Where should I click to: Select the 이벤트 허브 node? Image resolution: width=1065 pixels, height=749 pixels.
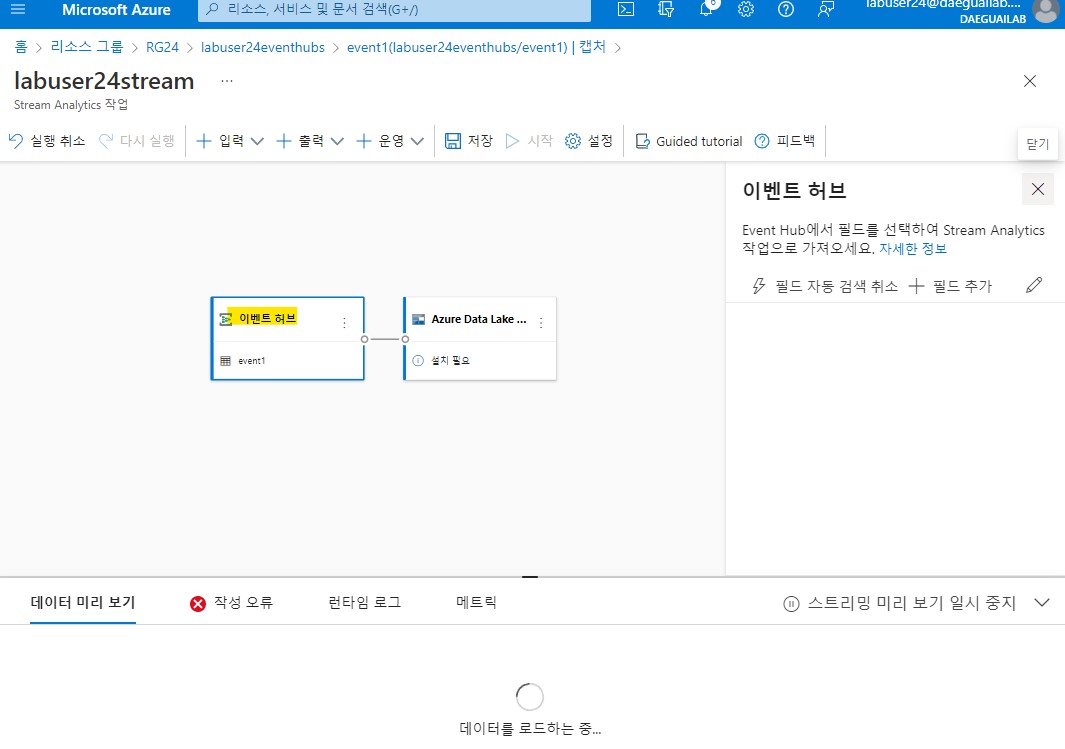(x=287, y=338)
